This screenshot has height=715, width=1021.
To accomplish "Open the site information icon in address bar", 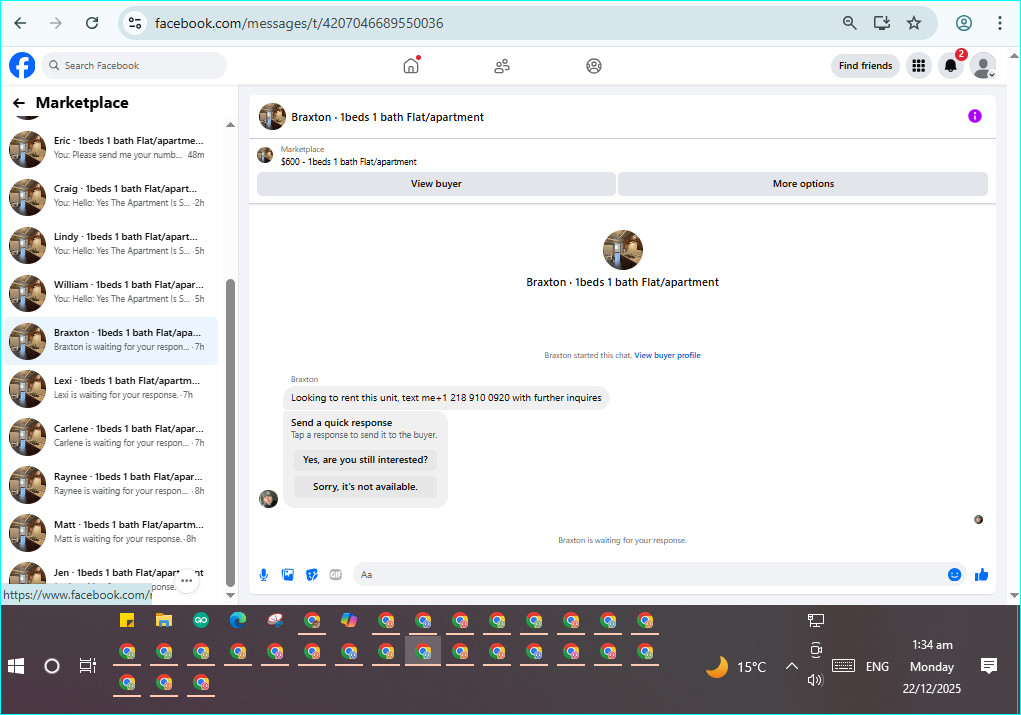I will pyautogui.click(x=135, y=23).
